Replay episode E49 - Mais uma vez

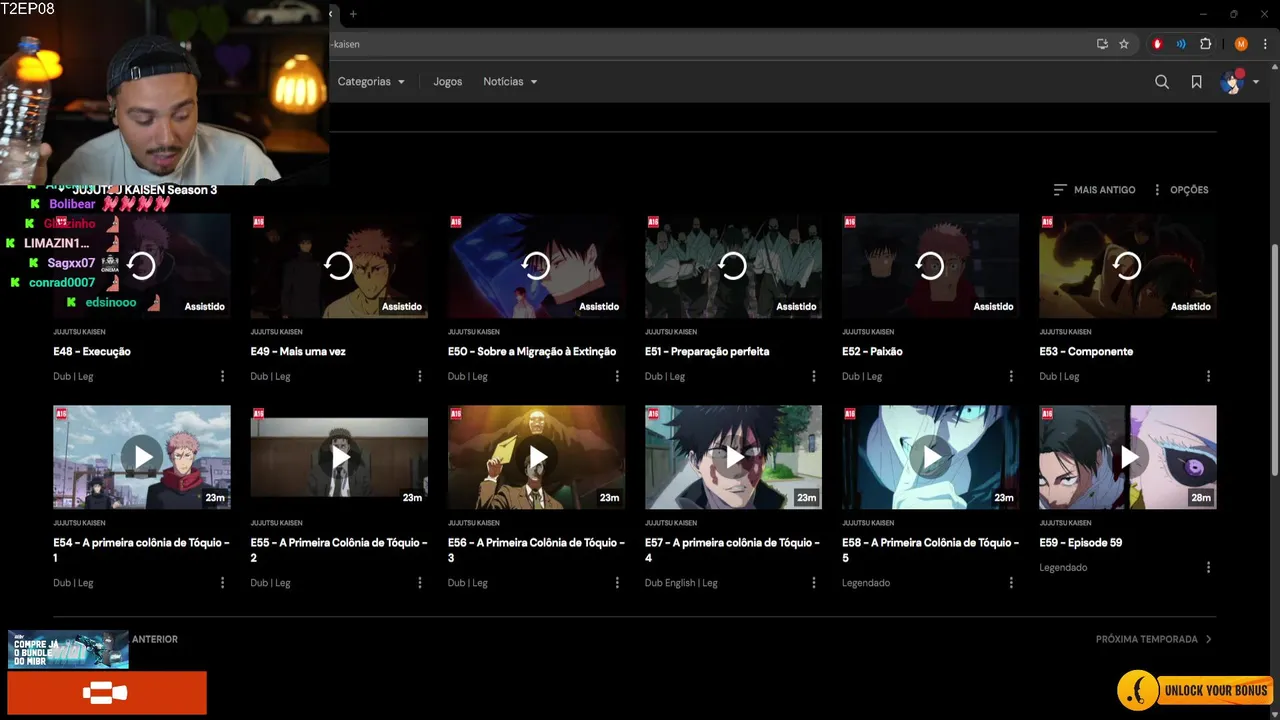(x=339, y=265)
